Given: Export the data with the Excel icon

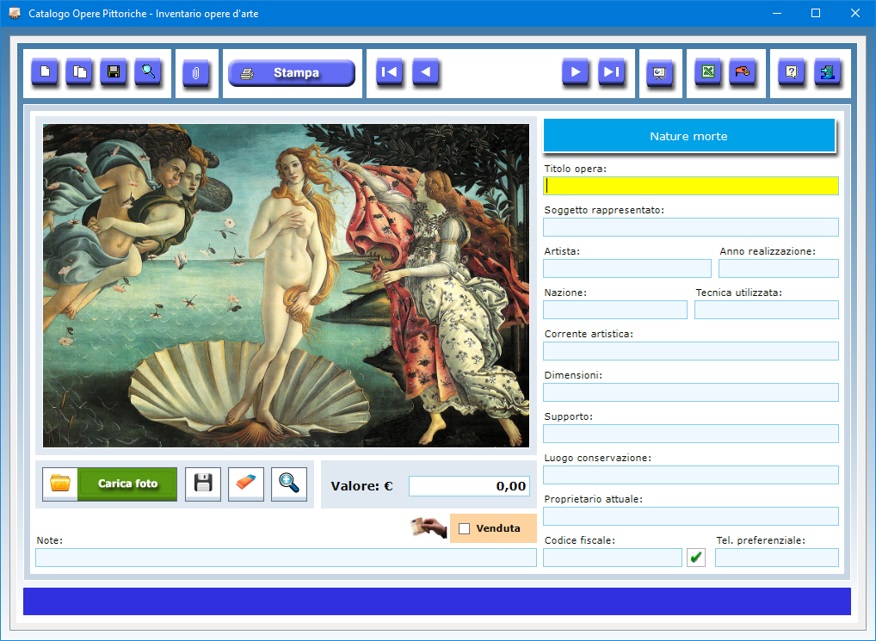Looking at the screenshot, I should 708,72.
